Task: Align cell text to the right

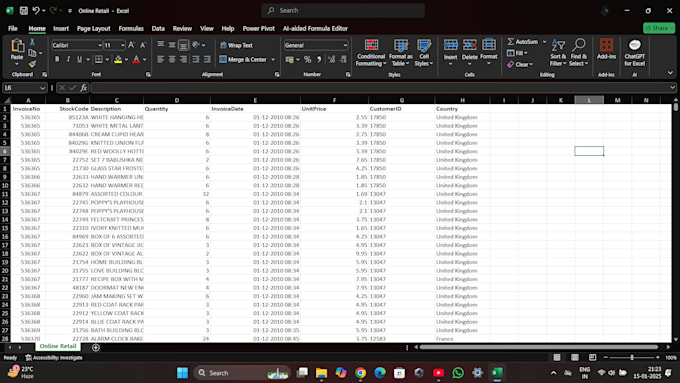Action: point(183,59)
